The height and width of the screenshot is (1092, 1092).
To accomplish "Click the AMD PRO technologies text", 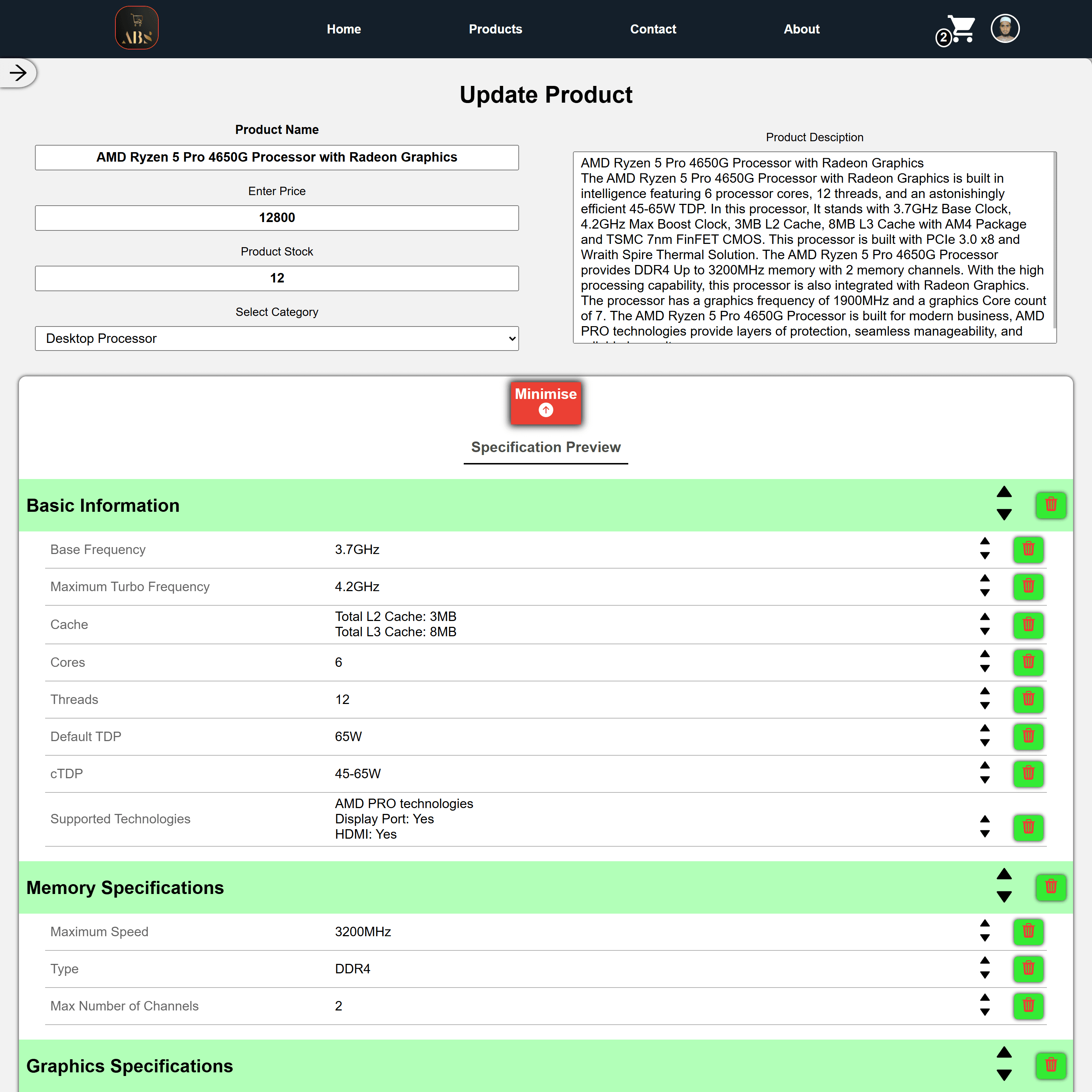I will [x=404, y=804].
